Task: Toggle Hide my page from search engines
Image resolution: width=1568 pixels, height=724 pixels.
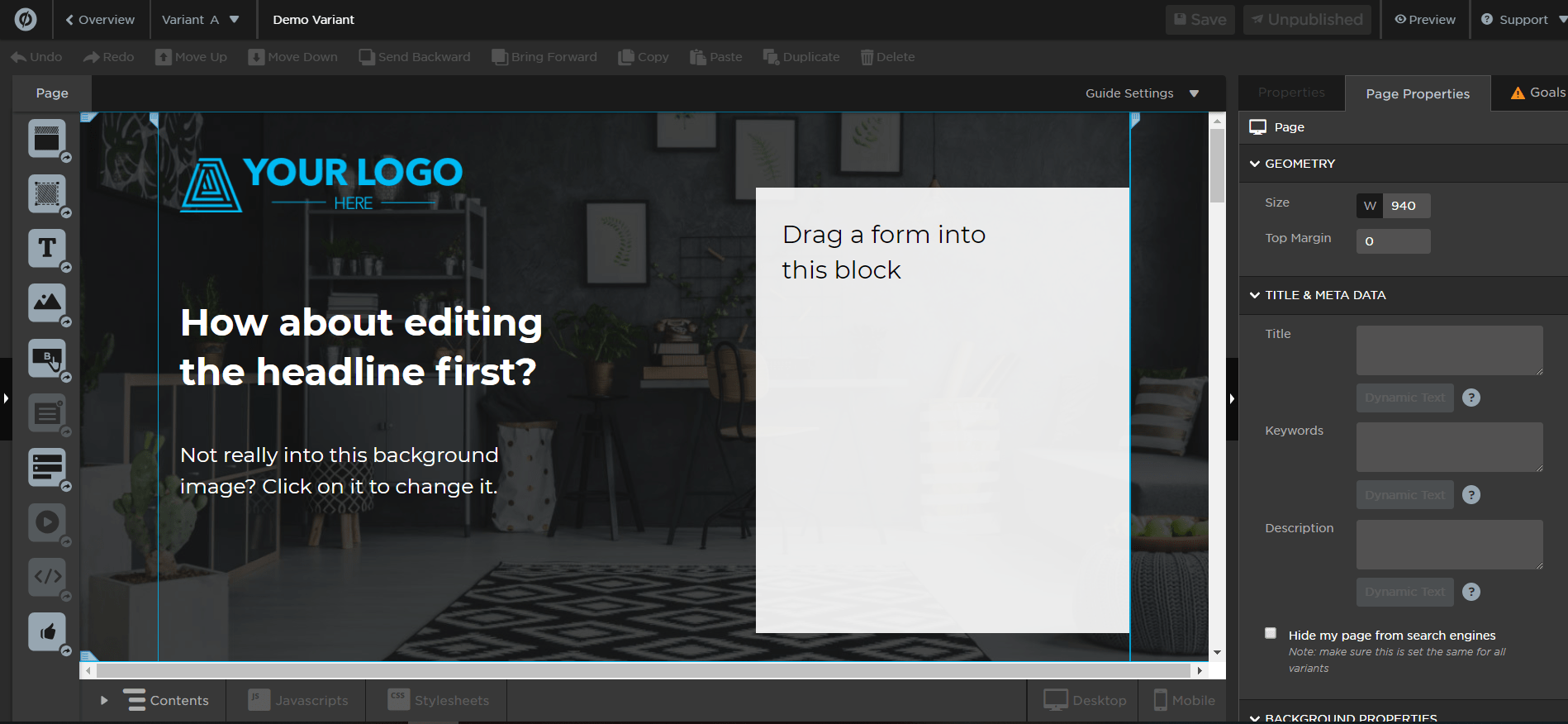Action: (x=1271, y=633)
